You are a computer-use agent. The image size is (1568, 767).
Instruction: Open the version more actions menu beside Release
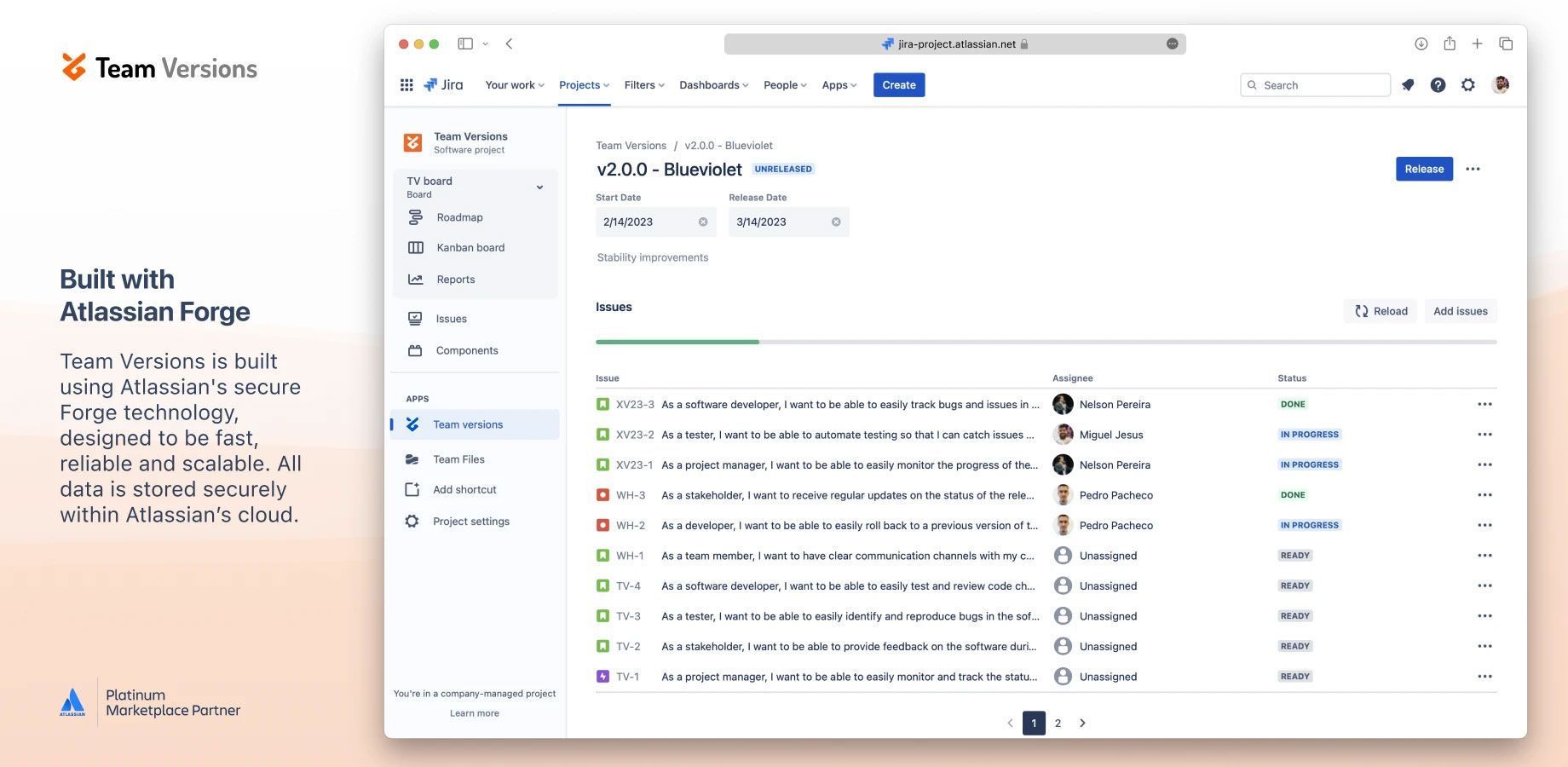1473,169
